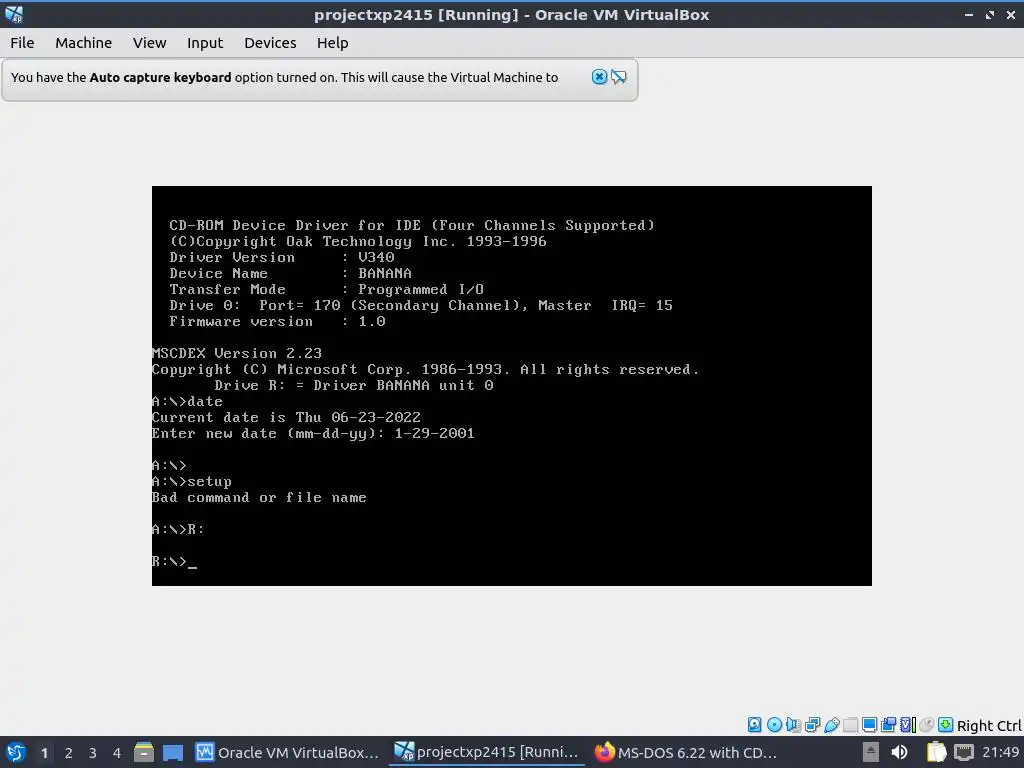Open the LXQt start menu icon
The image size is (1024, 768).
[16, 752]
